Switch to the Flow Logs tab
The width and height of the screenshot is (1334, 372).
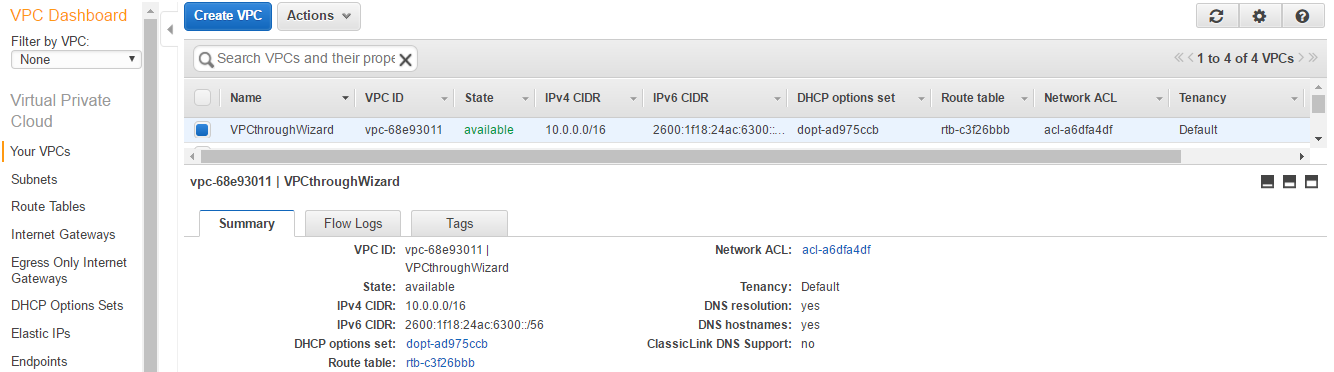(x=353, y=223)
